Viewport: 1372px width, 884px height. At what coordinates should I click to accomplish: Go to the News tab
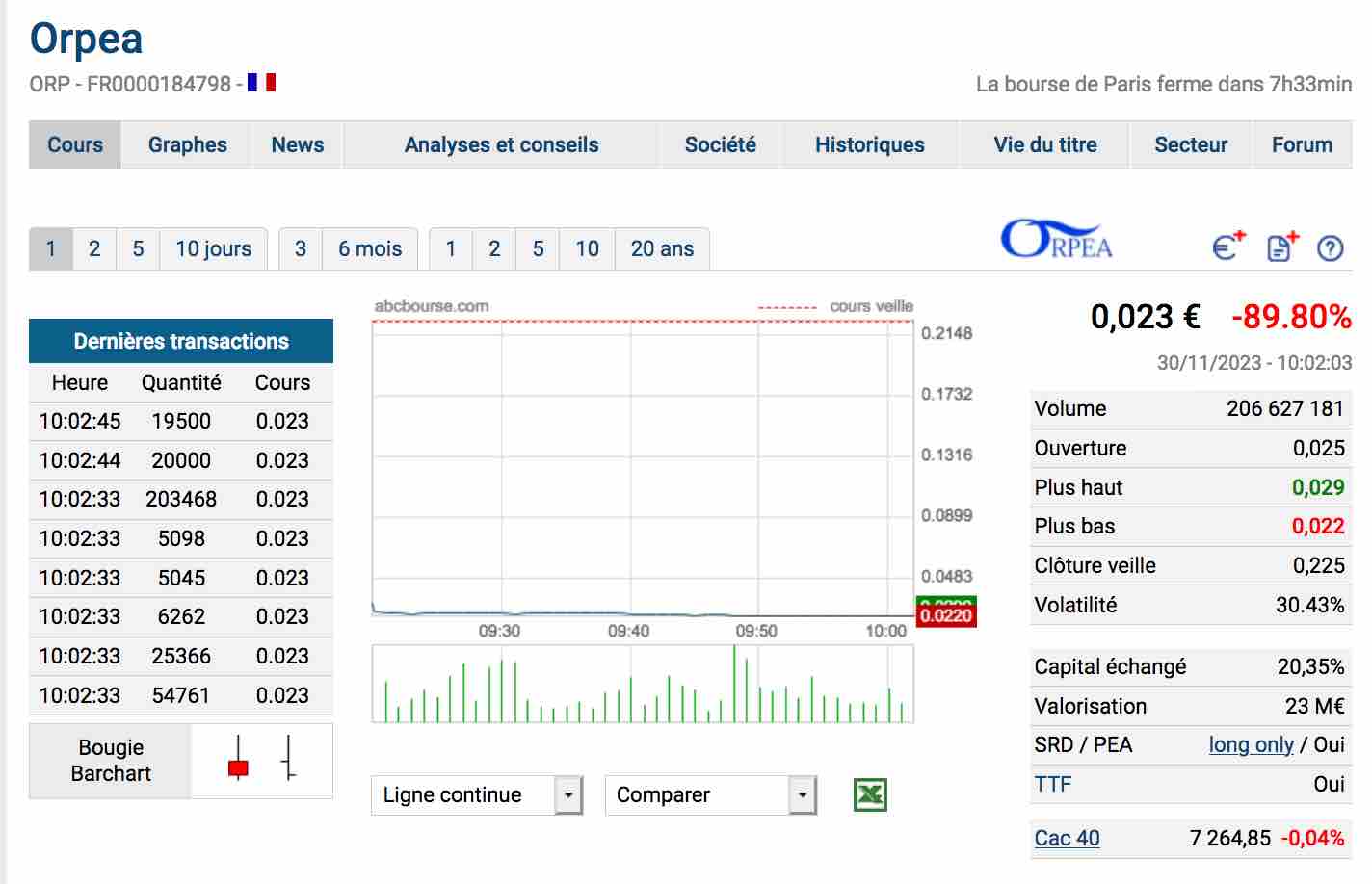tap(298, 144)
